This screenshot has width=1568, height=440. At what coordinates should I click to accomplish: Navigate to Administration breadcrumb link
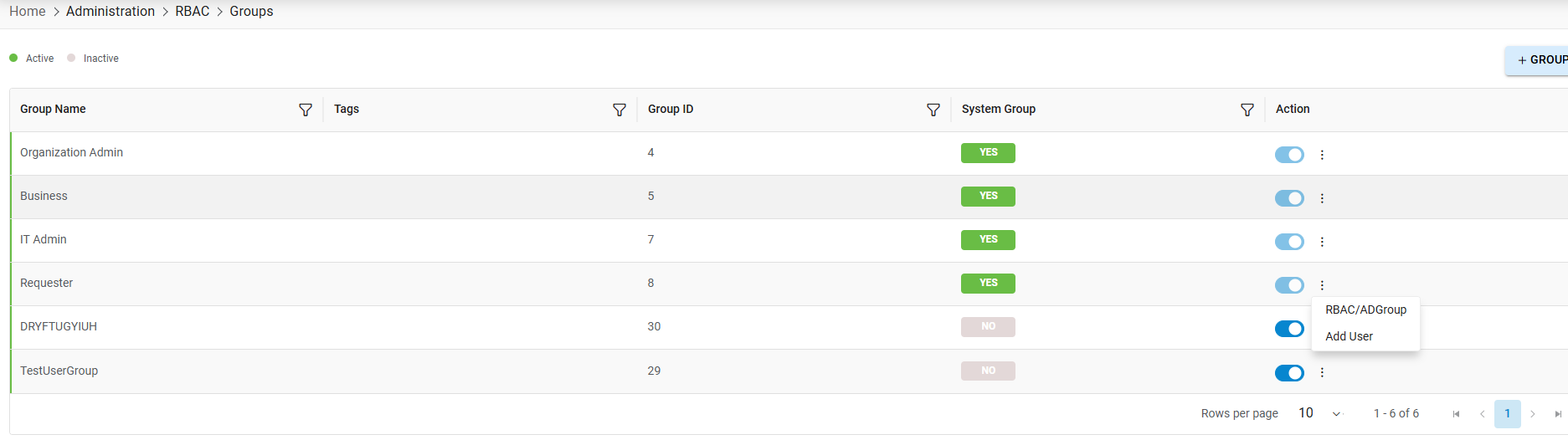[x=111, y=12]
